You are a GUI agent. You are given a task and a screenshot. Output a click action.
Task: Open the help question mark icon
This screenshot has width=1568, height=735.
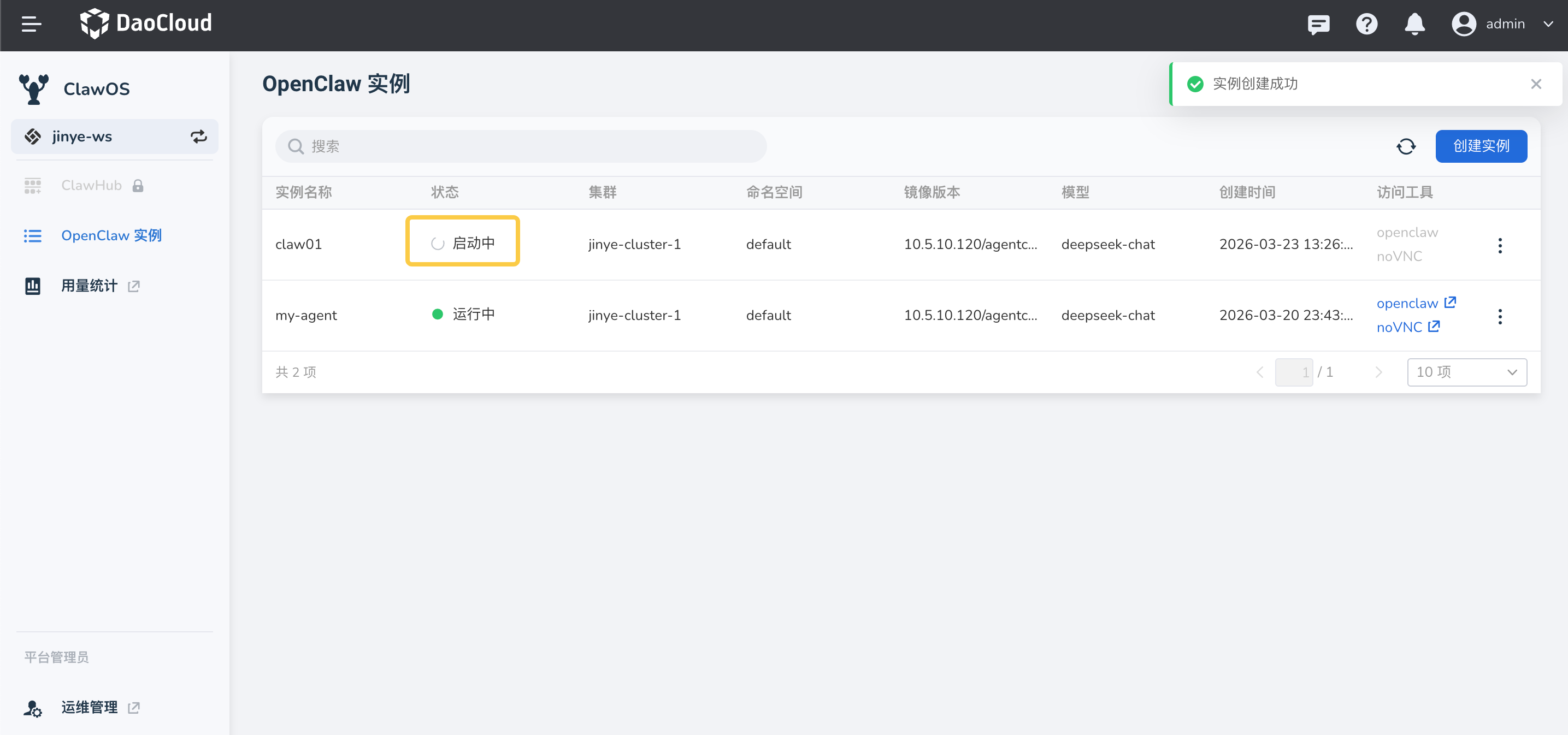1366,25
